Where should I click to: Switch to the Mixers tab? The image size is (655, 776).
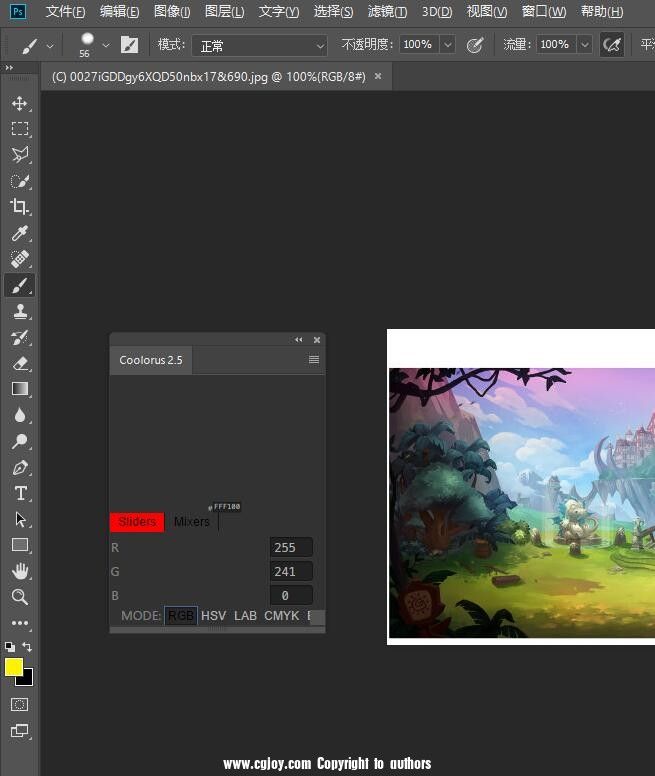coord(191,522)
